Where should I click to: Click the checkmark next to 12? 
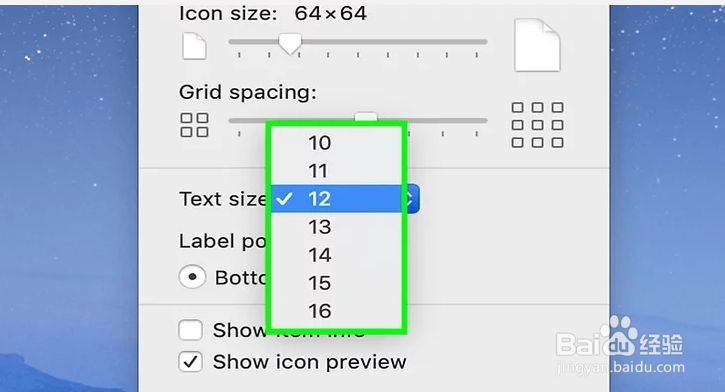pyautogui.click(x=284, y=199)
